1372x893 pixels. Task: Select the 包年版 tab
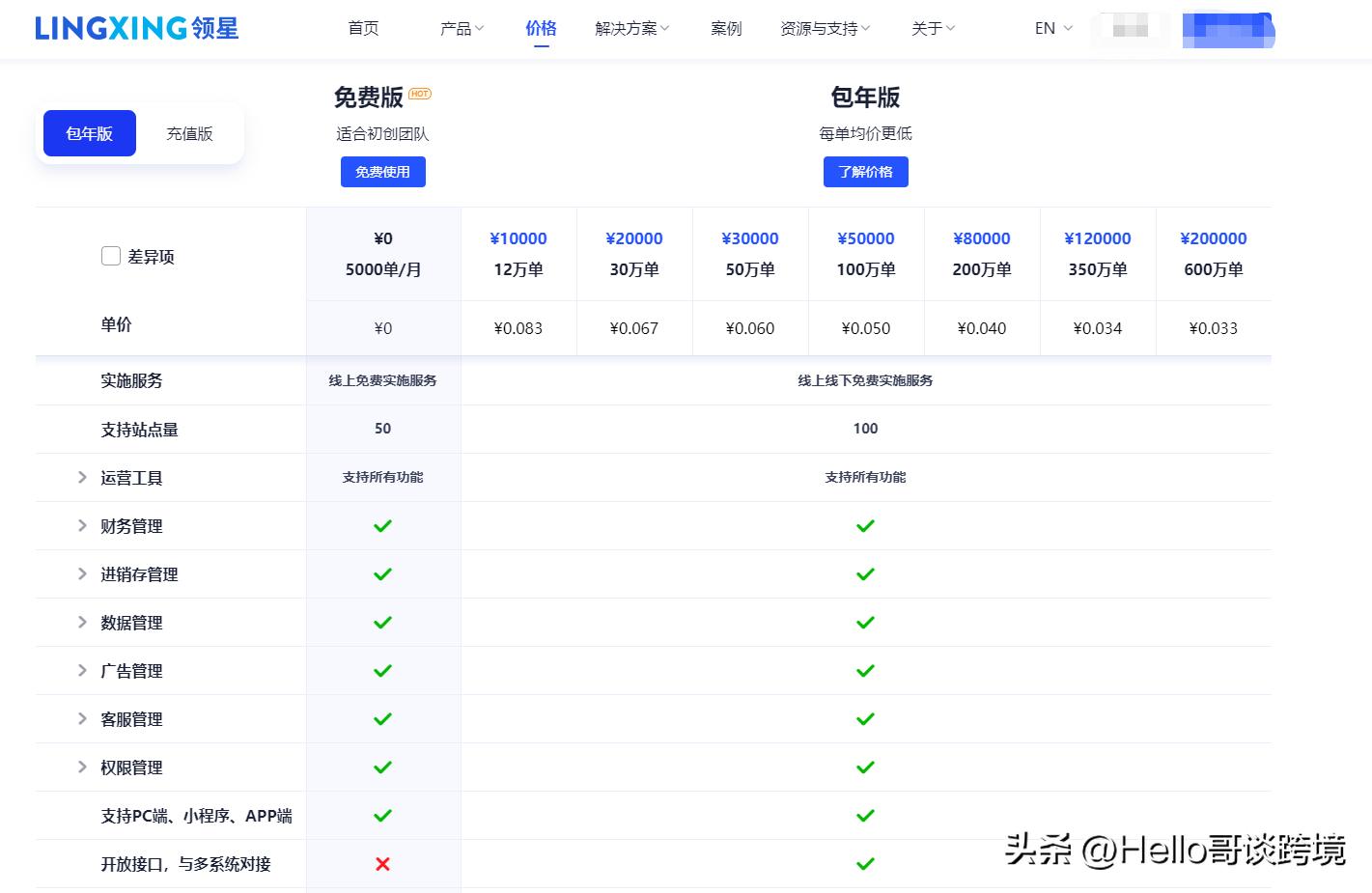[88, 133]
